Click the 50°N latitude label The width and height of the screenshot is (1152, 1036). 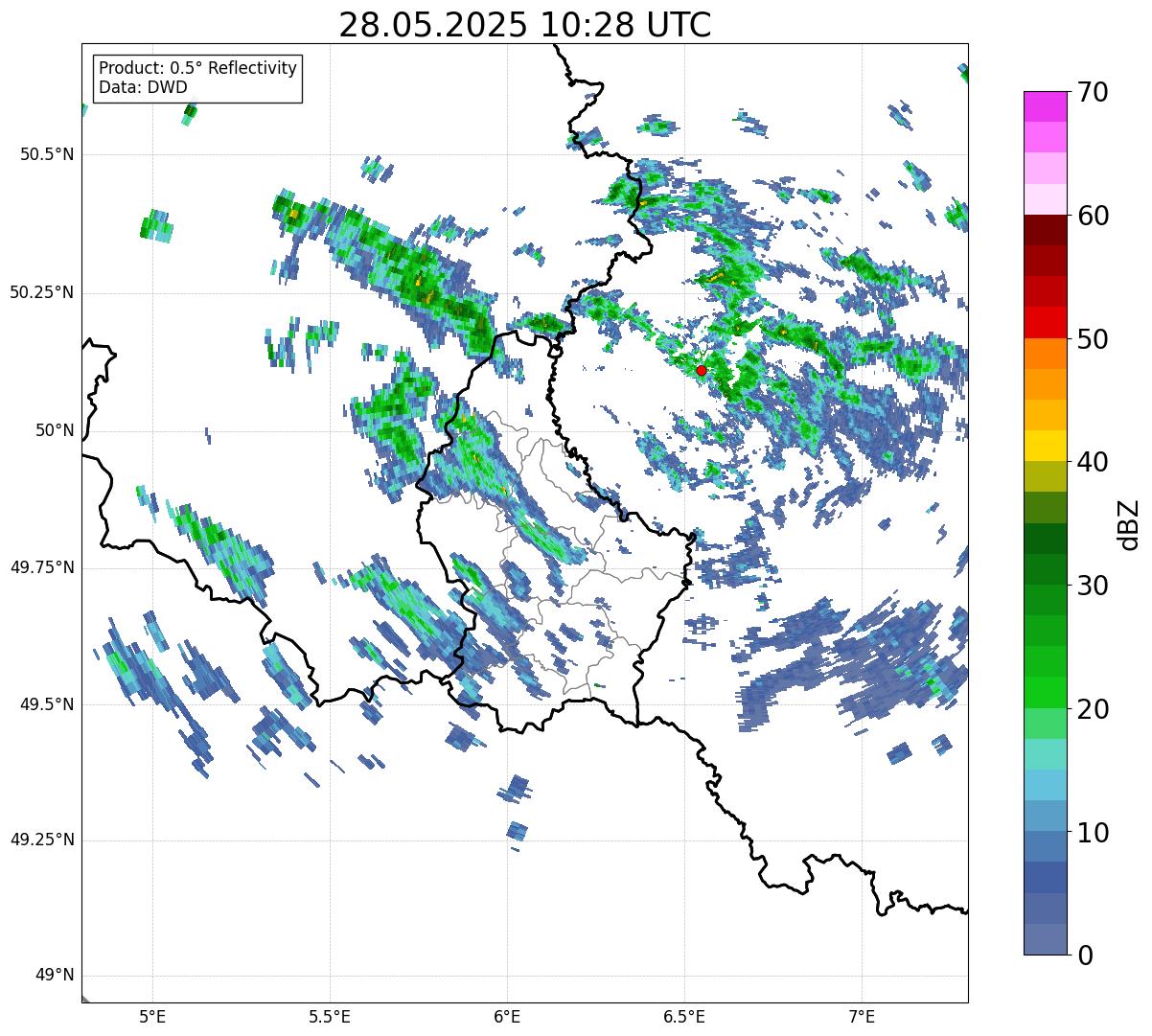55,430
